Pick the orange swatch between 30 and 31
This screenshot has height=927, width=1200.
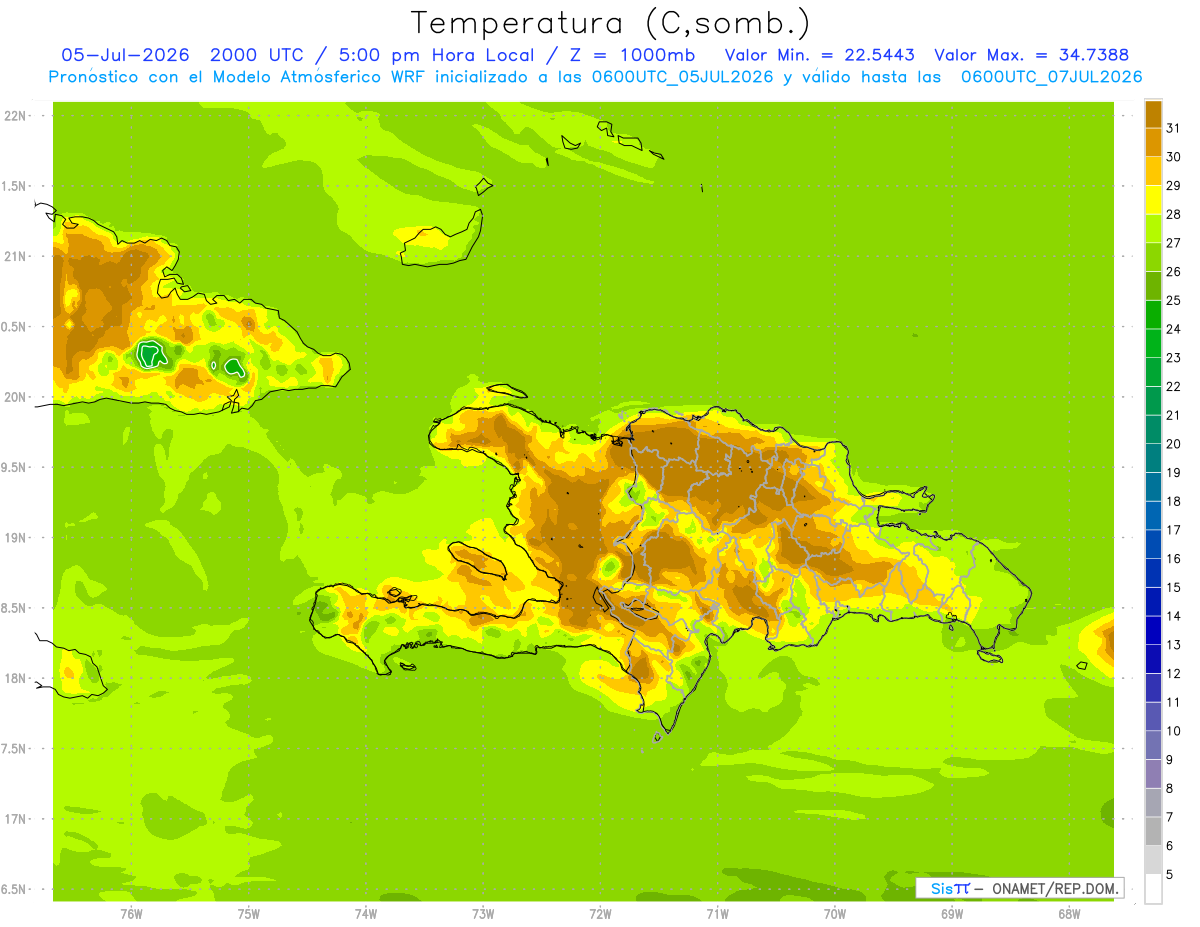coord(1153,142)
